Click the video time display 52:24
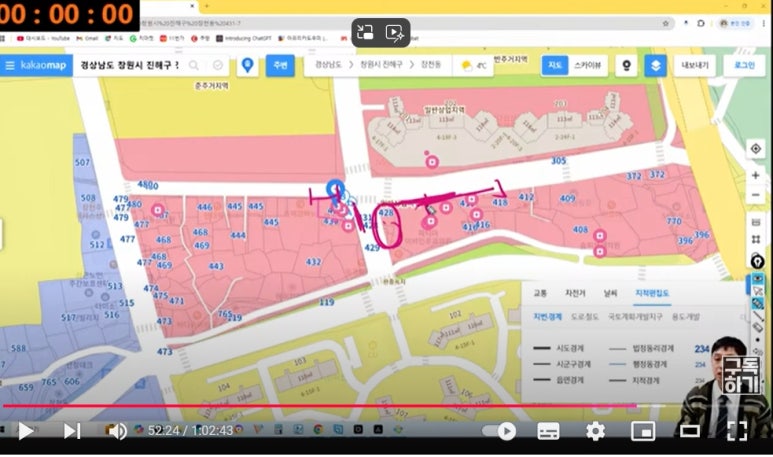Viewport: 773px width, 457px height. pos(163,431)
